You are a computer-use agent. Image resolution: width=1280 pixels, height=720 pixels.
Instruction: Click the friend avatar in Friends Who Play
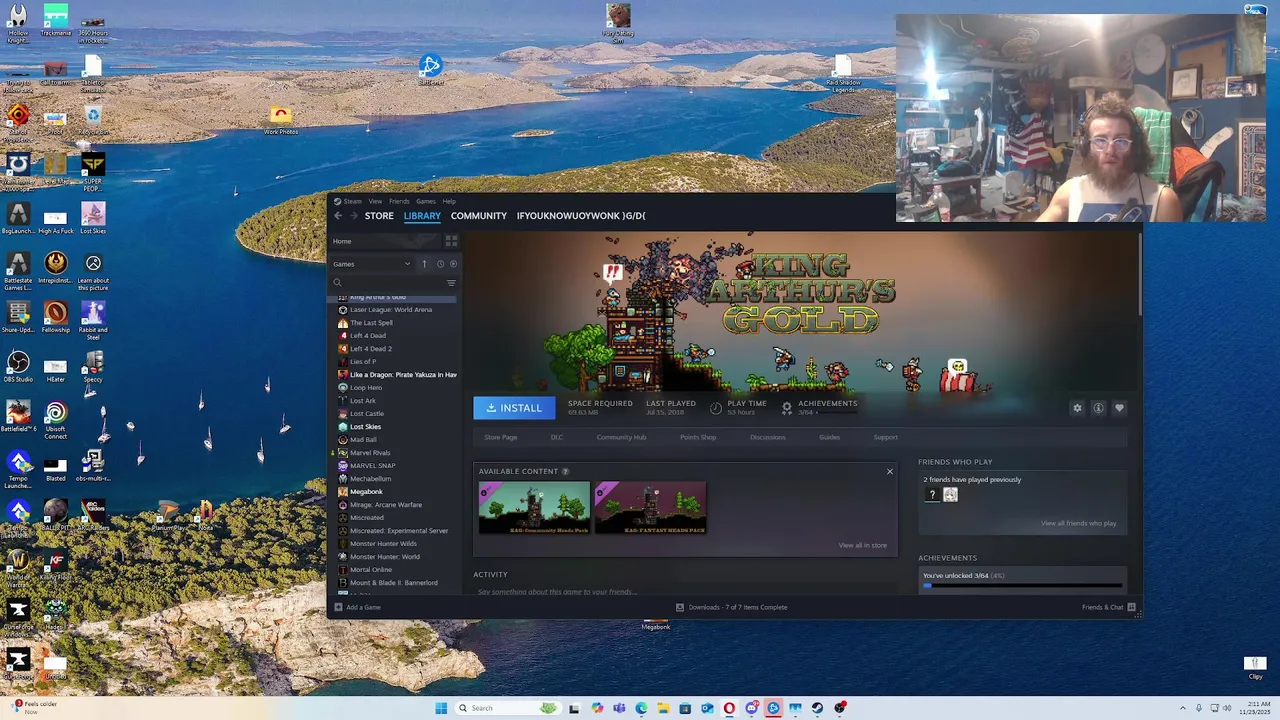pos(950,495)
